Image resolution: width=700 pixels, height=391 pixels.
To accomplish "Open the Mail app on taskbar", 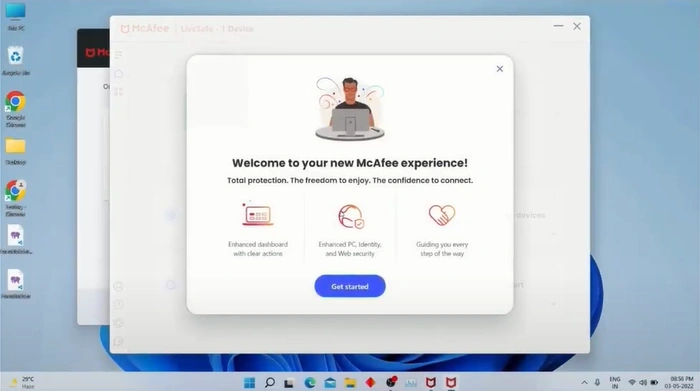I will [330, 383].
